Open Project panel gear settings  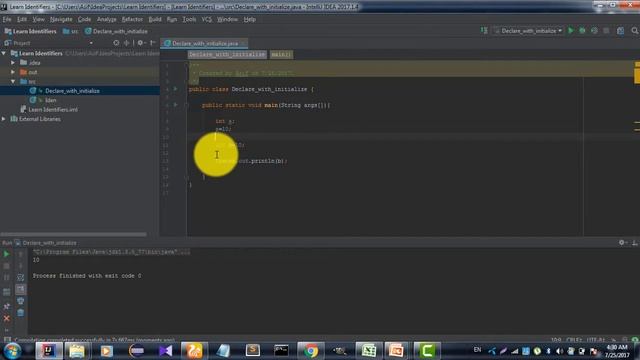click(141, 43)
